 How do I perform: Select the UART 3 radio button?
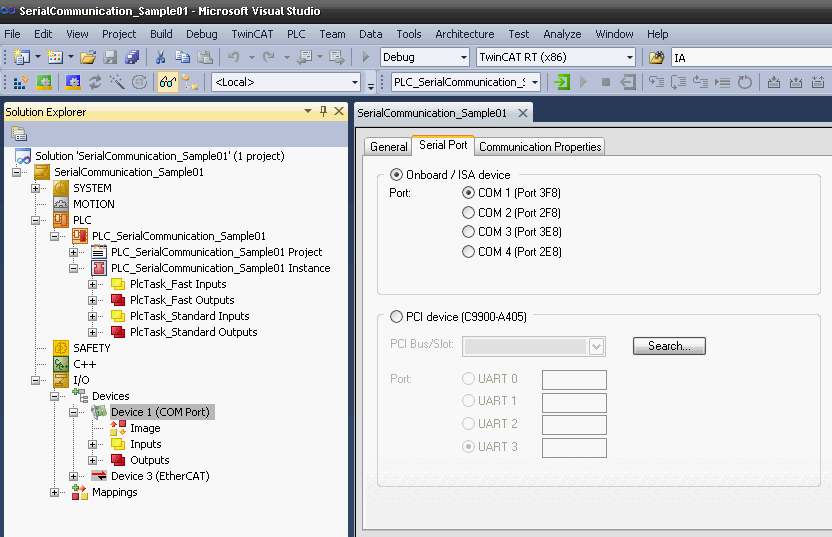[x=469, y=446]
